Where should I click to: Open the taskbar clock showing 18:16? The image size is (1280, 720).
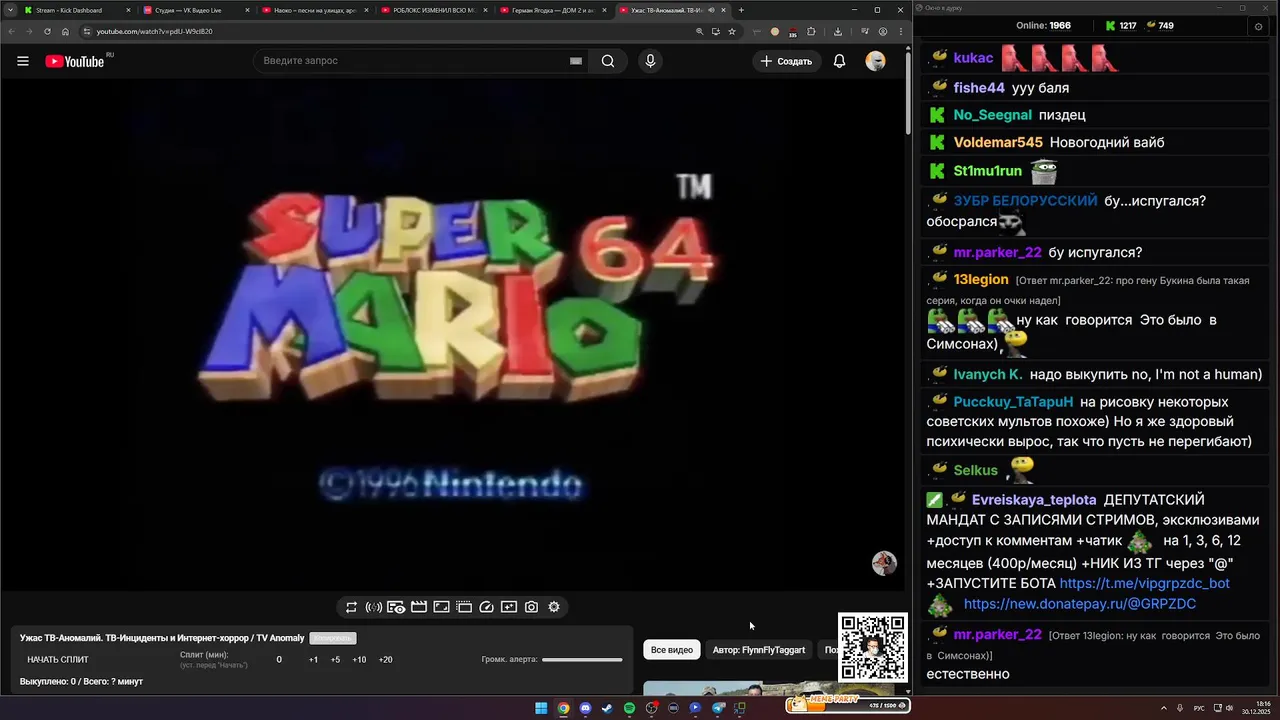click(x=1255, y=708)
